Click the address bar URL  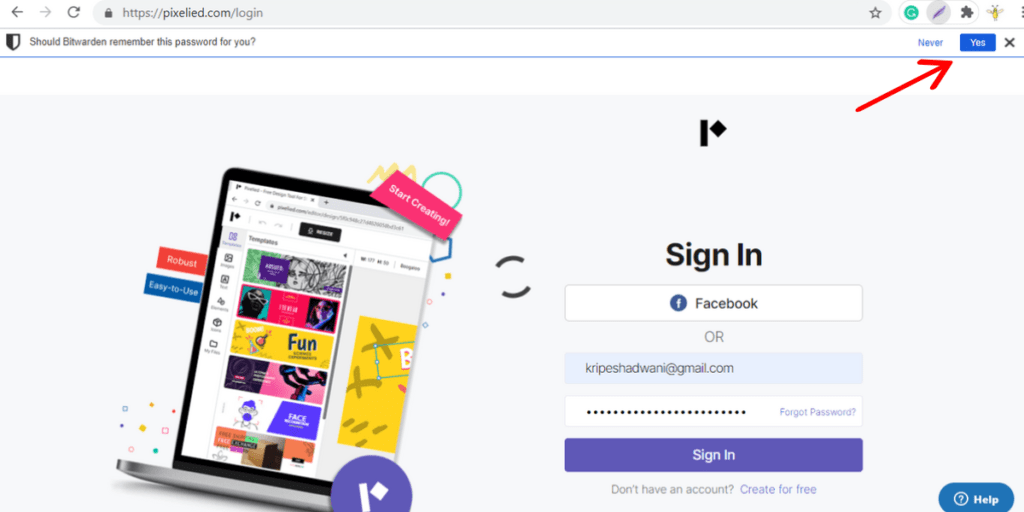[x=193, y=12]
